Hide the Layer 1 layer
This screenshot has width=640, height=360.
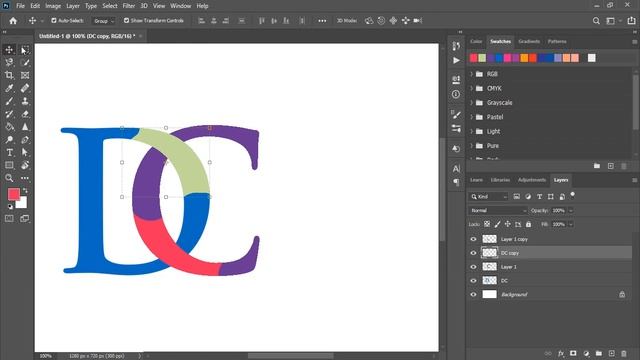coord(473,267)
